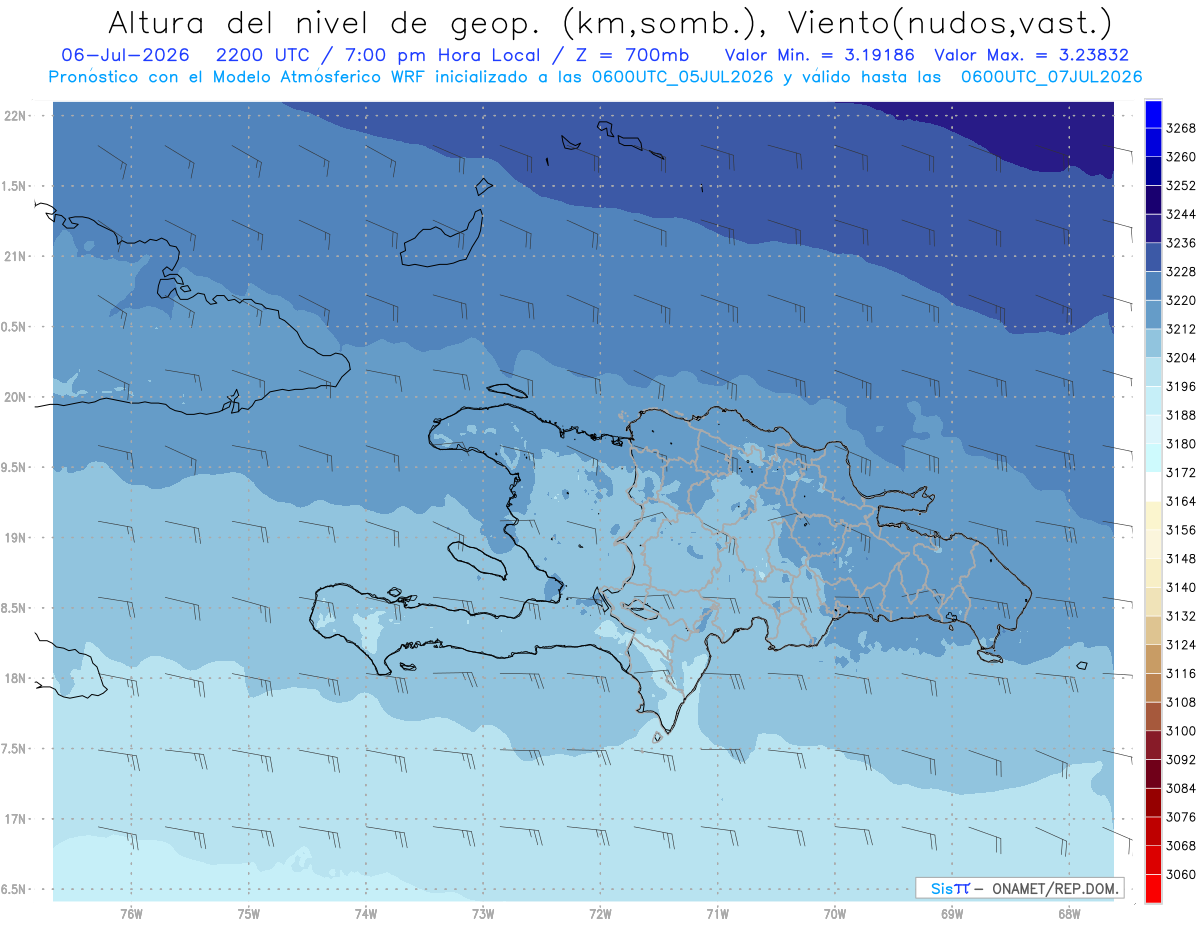Click the '3268' colorbar value
This screenshot has width=1200, height=927.
[x=1181, y=128]
